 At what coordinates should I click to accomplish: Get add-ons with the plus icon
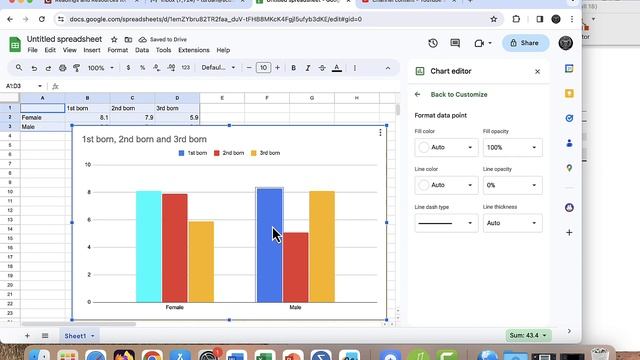coord(569,233)
